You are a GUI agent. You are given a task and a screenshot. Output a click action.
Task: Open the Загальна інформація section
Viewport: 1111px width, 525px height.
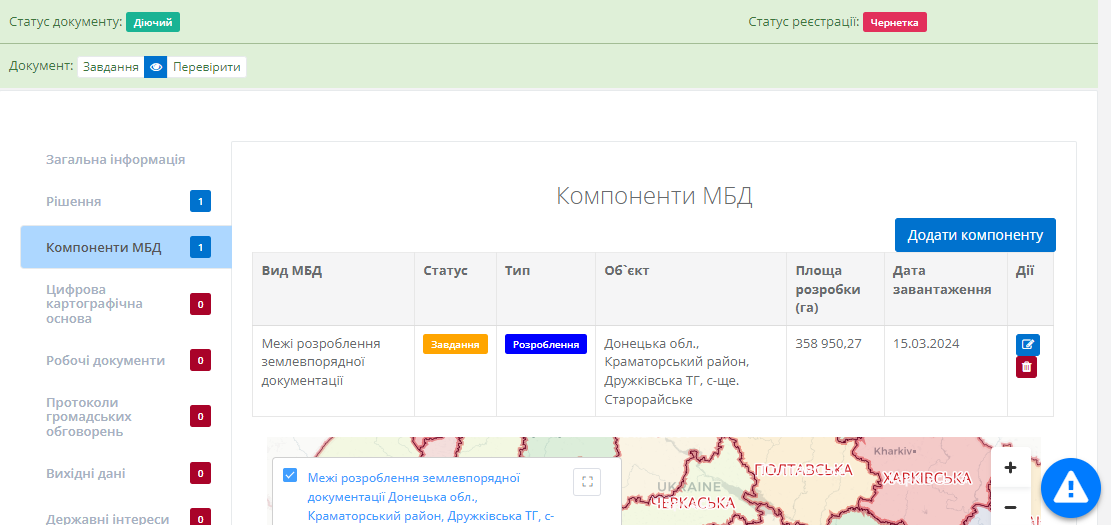tap(115, 159)
